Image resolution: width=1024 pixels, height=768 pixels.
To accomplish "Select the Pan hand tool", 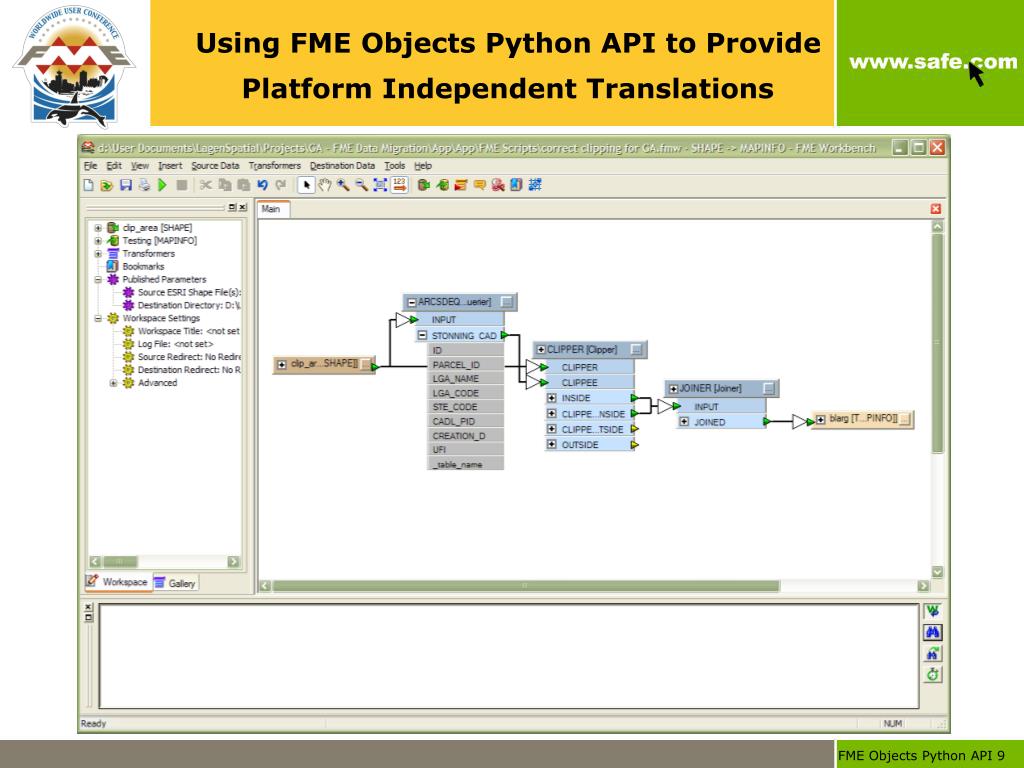I will click(x=325, y=185).
